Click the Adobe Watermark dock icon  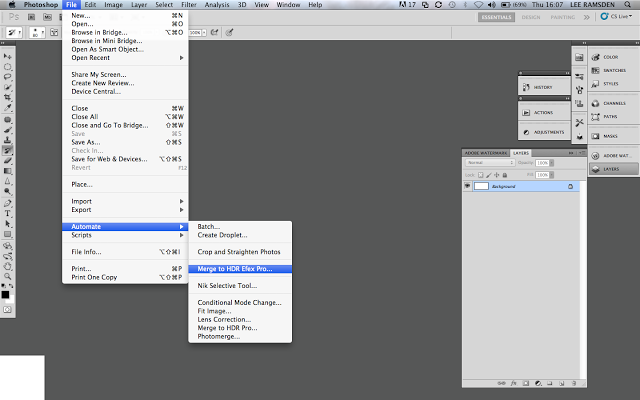[x=613, y=156]
